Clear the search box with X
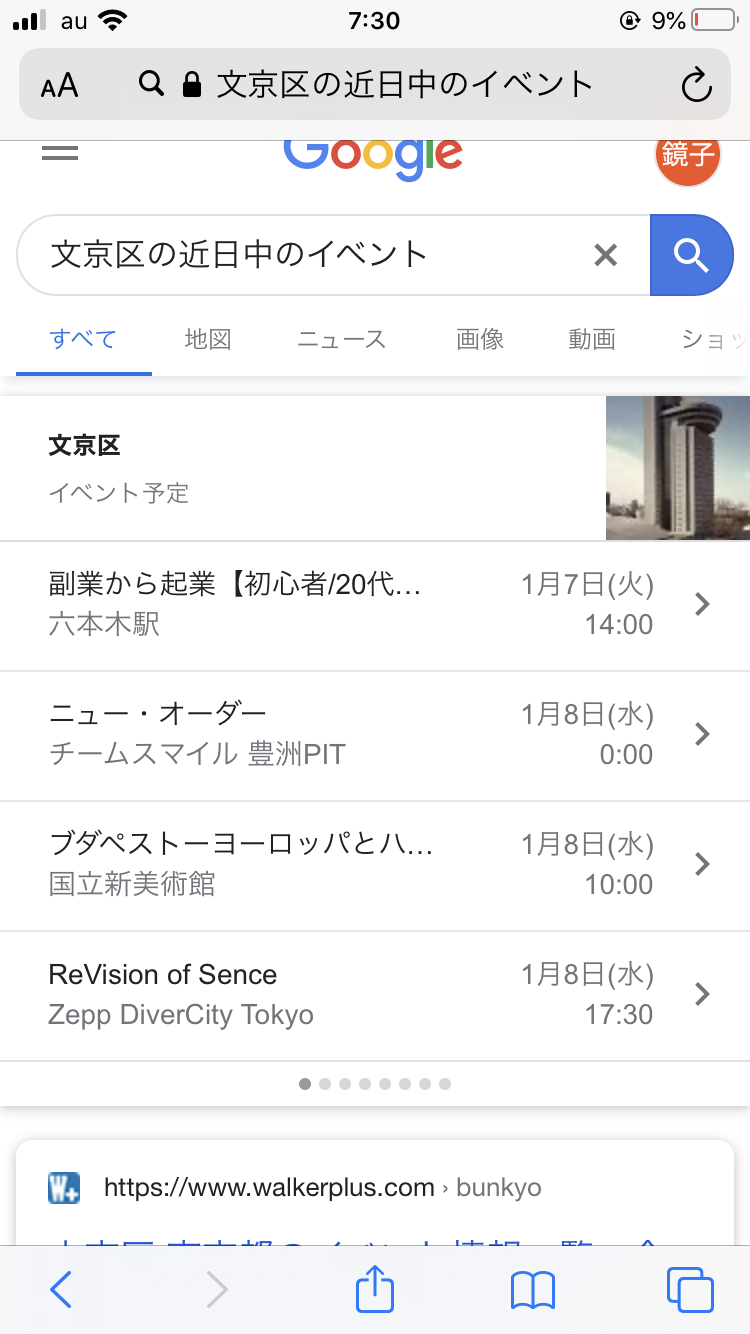Viewport: 750px width, 1334px height. tap(605, 256)
